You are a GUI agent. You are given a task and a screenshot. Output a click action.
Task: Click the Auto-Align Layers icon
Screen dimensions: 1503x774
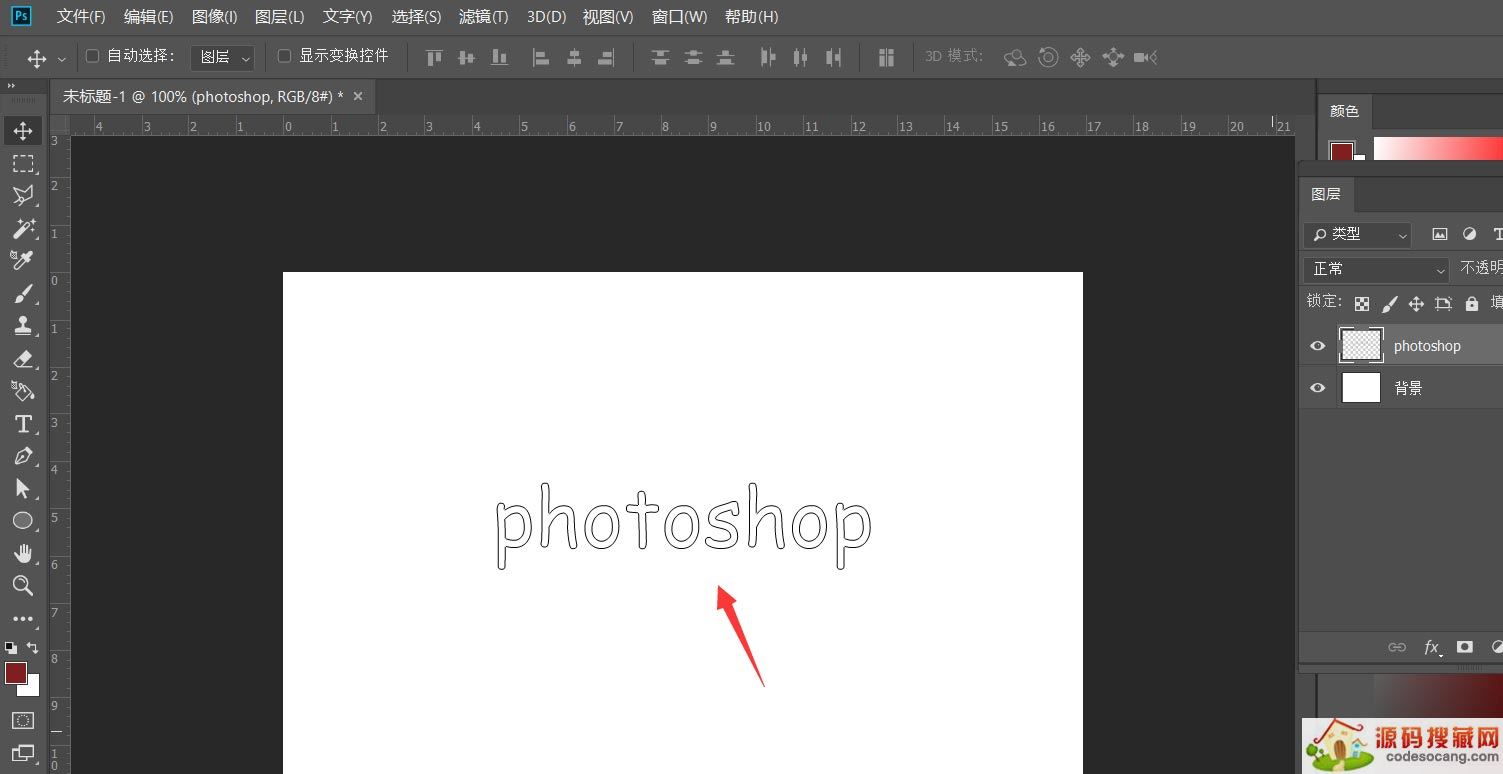pyautogui.click(x=886, y=57)
